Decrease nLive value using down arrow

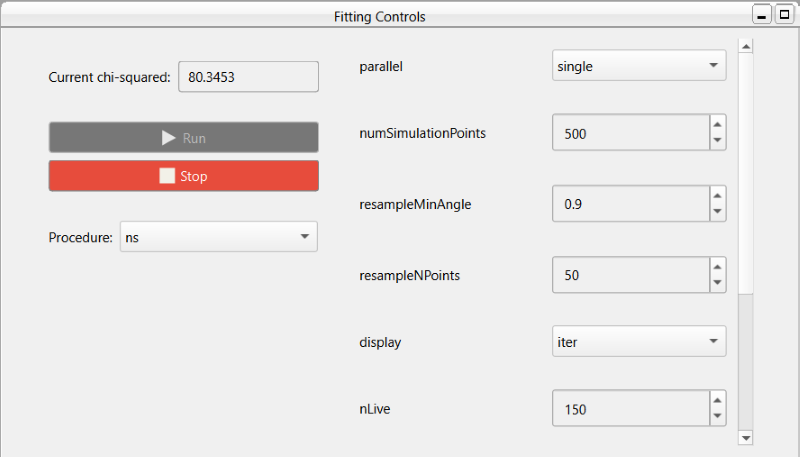point(718,416)
